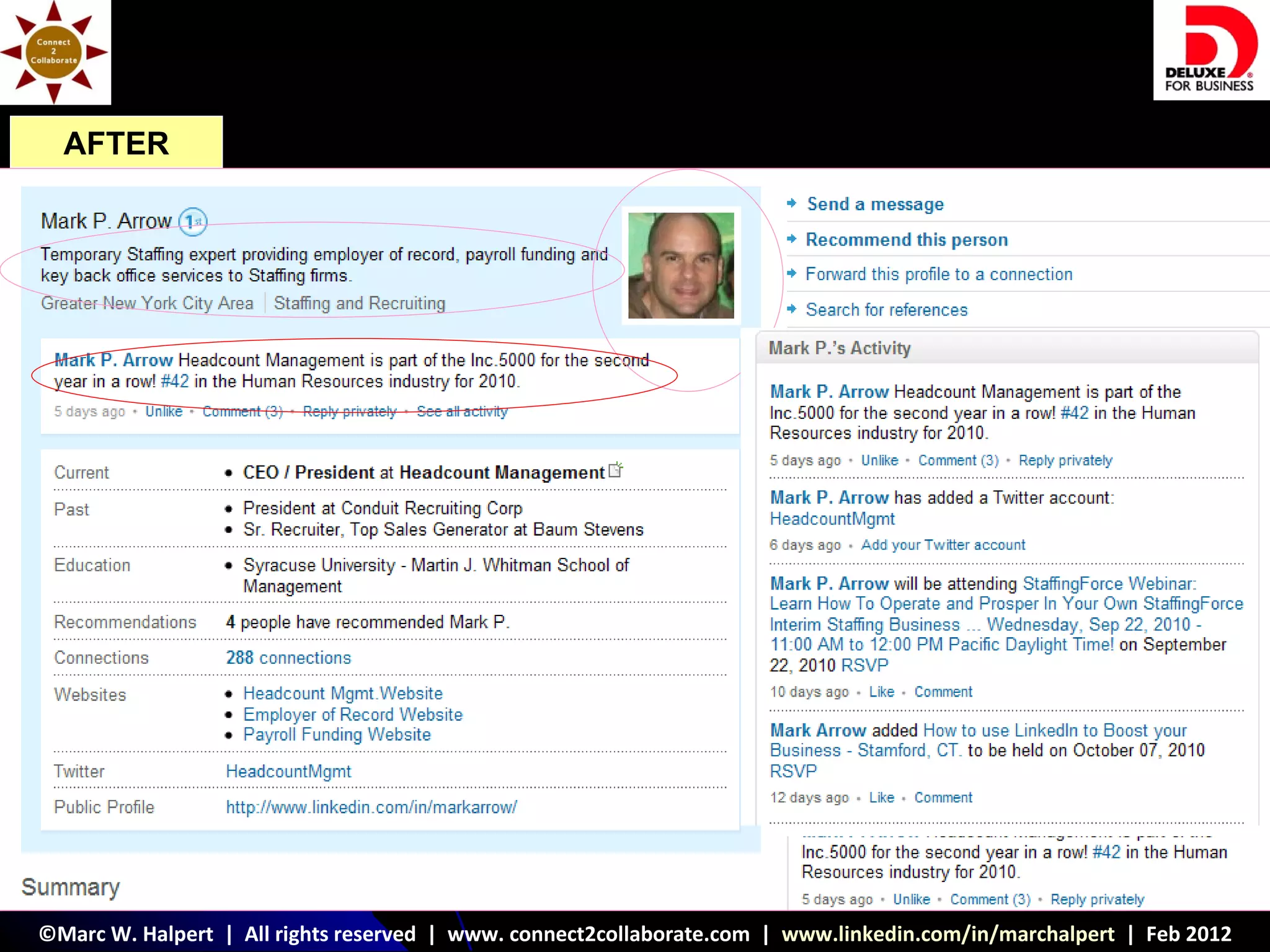Click the HeadcountMgmt Twitter handle in profile
The image size is (1270, 952).
point(288,772)
